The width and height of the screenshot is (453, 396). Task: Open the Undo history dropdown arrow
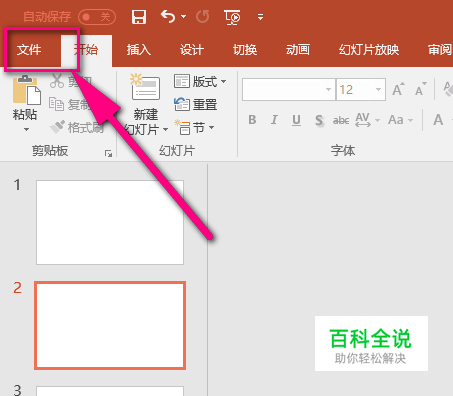183,16
